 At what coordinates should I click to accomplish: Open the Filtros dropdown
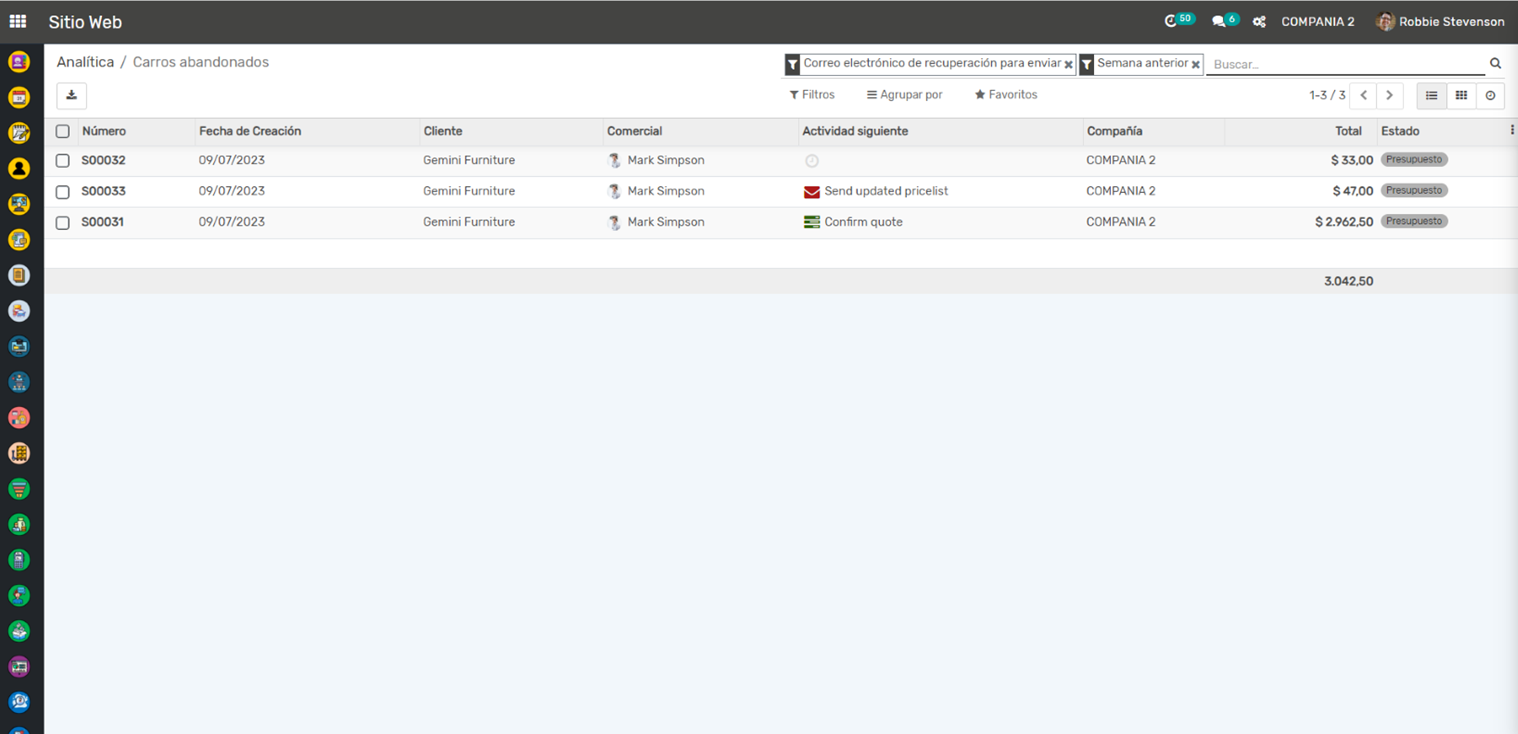coord(812,95)
